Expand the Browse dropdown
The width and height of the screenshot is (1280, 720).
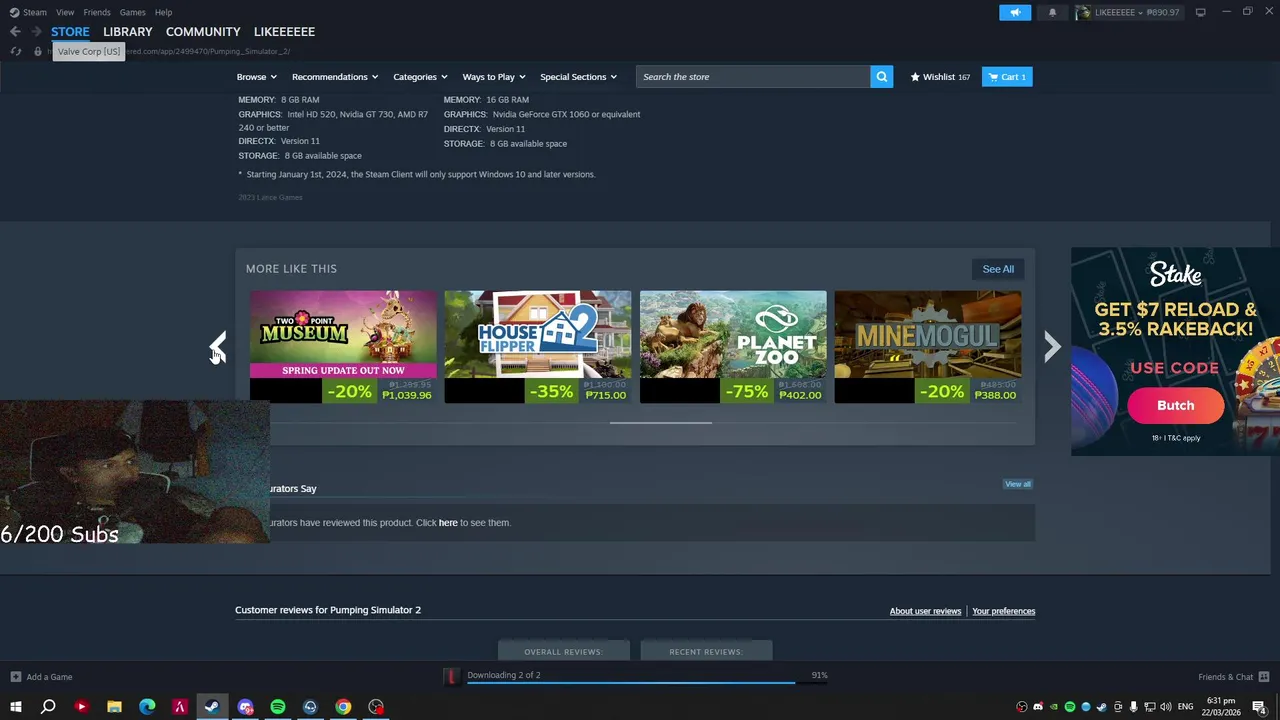coord(256,77)
